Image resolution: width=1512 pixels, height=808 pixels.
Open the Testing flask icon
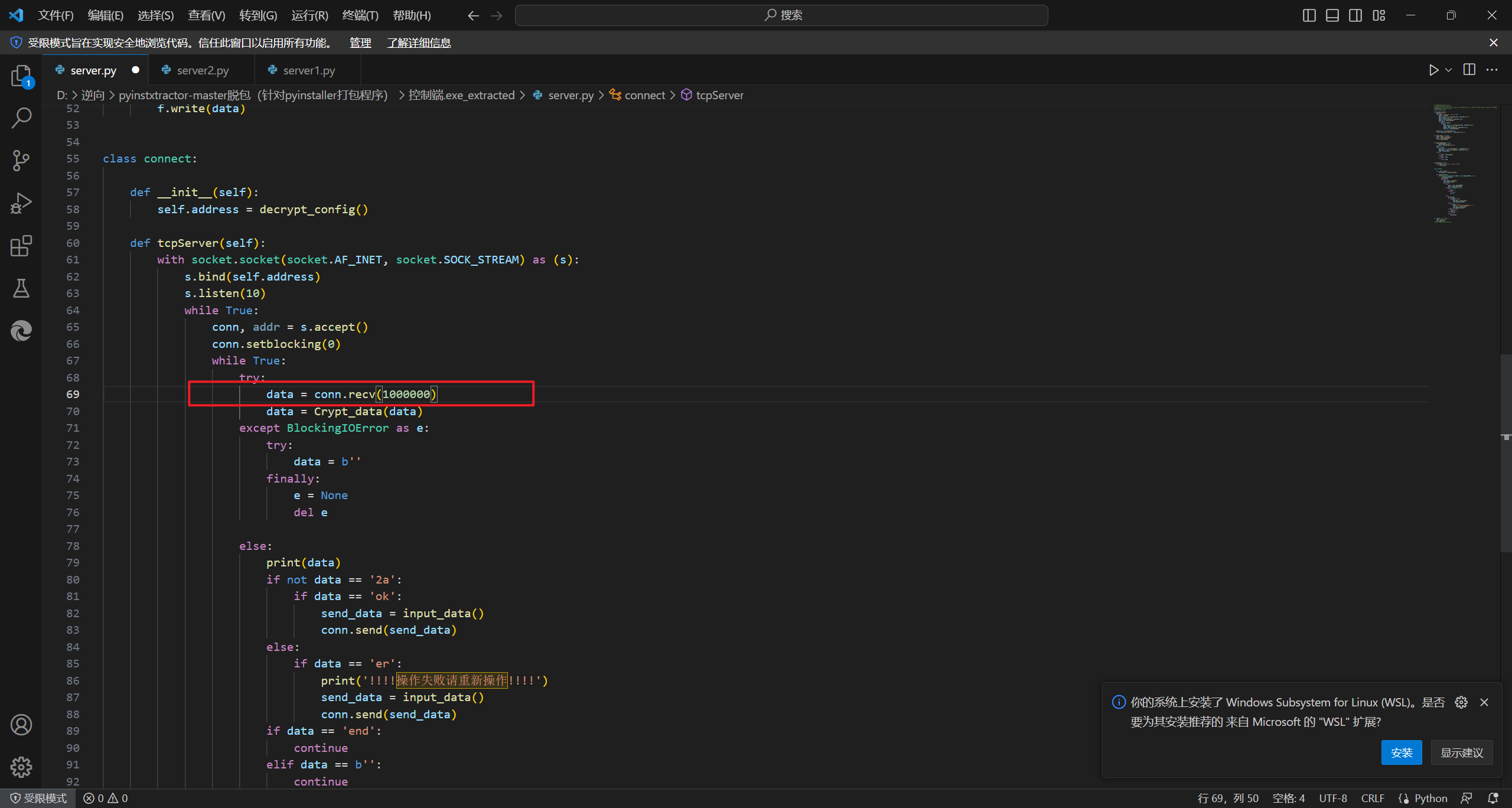(21, 288)
